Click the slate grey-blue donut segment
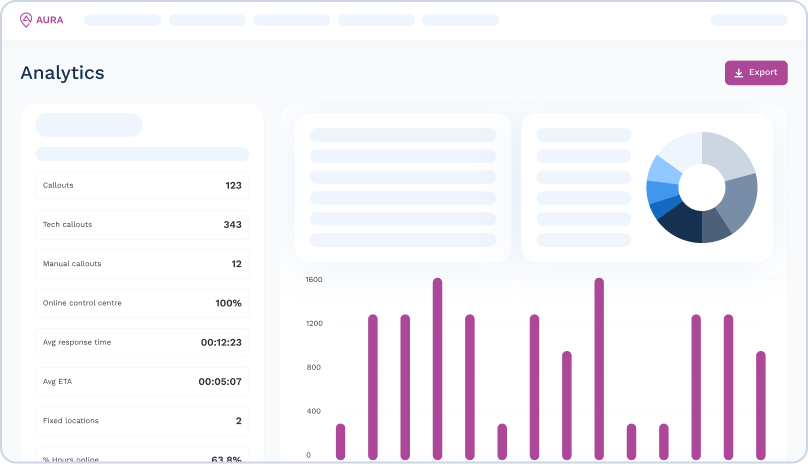The image size is (808, 464). tap(740, 201)
